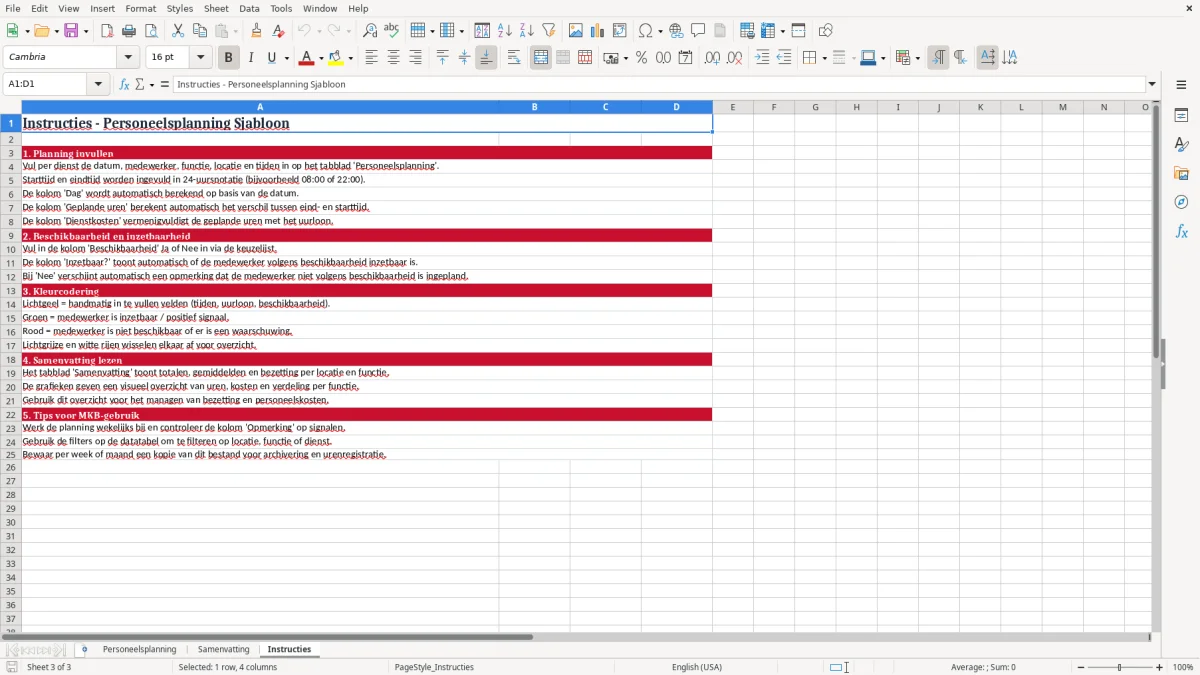
Task: Click the Sort Descending icon
Action: 527,31
